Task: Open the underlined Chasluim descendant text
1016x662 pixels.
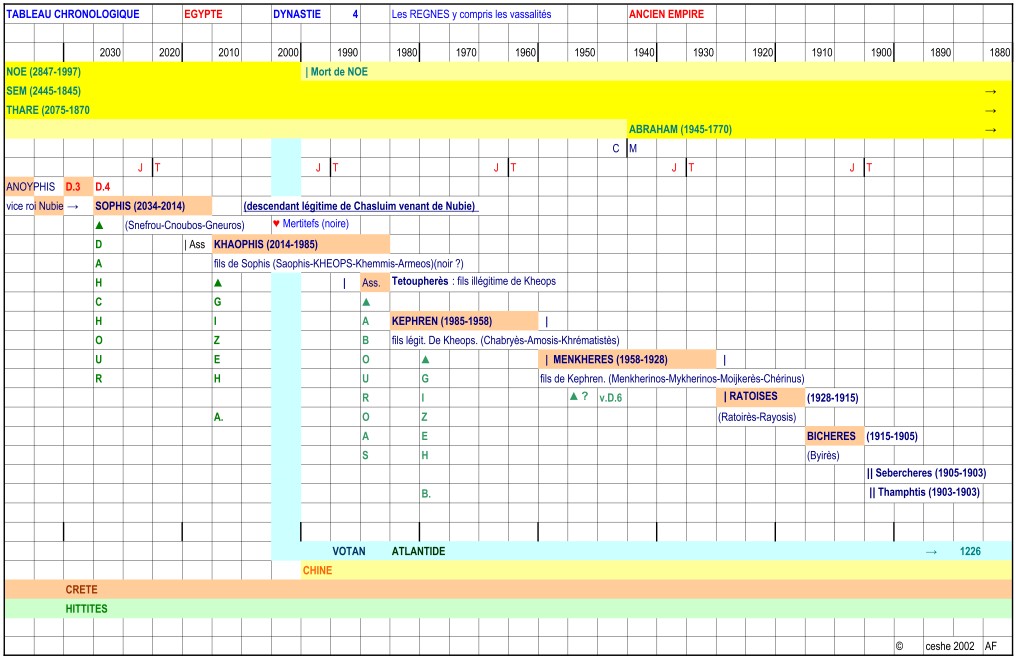Action: coord(360,206)
